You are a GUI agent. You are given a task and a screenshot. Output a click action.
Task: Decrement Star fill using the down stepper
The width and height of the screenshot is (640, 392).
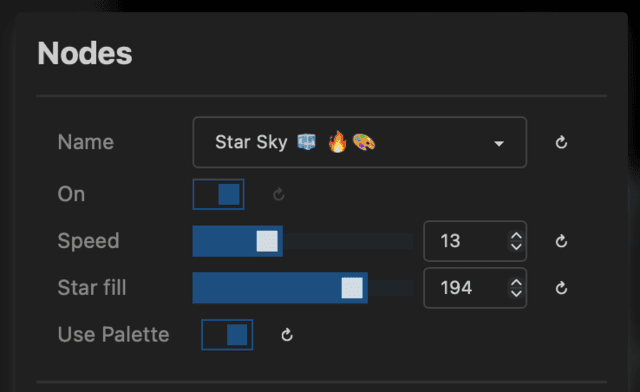coord(516,293)
